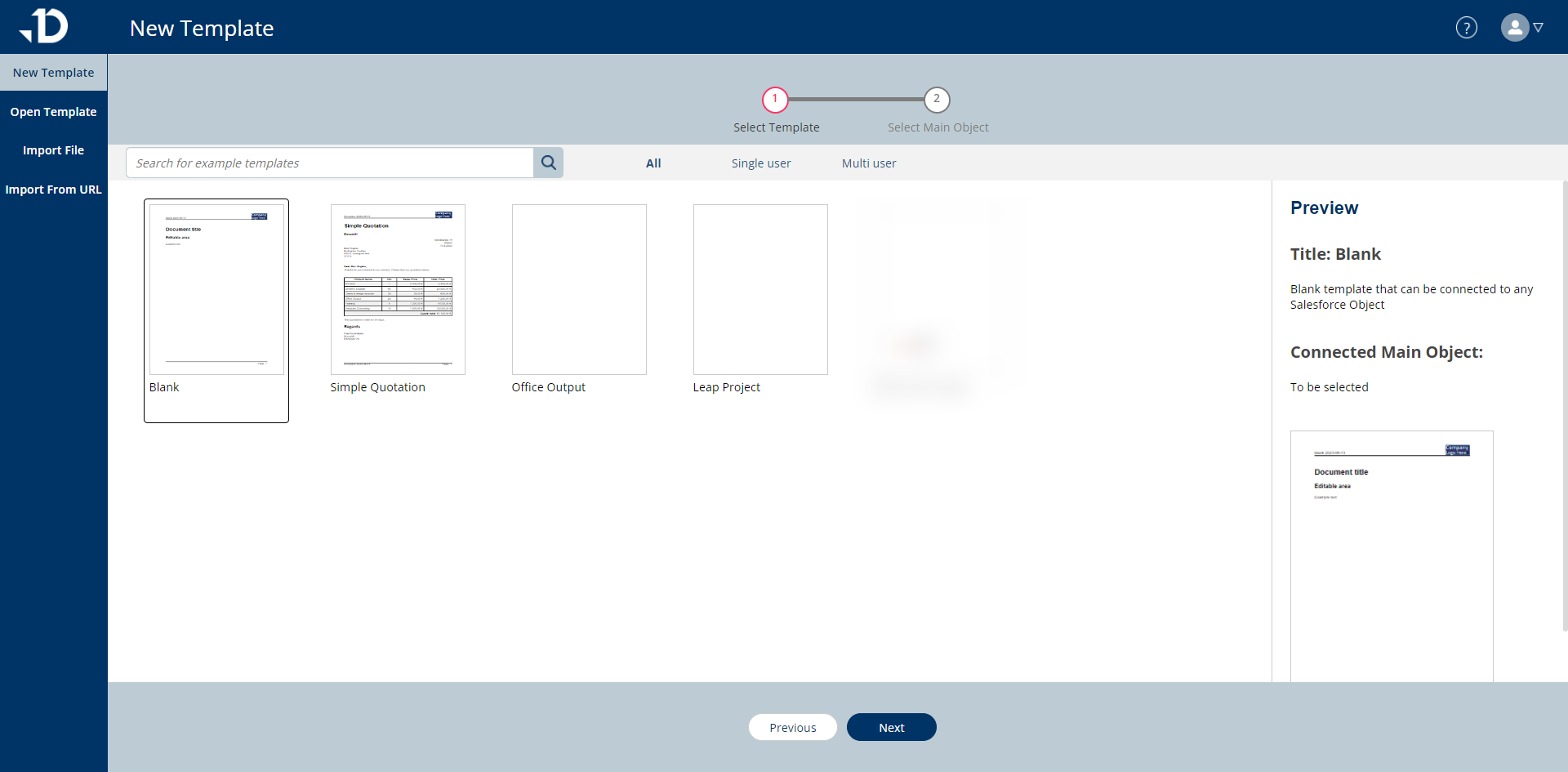Click the search magnifier icon
Viewport: 1568px width, 772px height.
coord(548,163)
